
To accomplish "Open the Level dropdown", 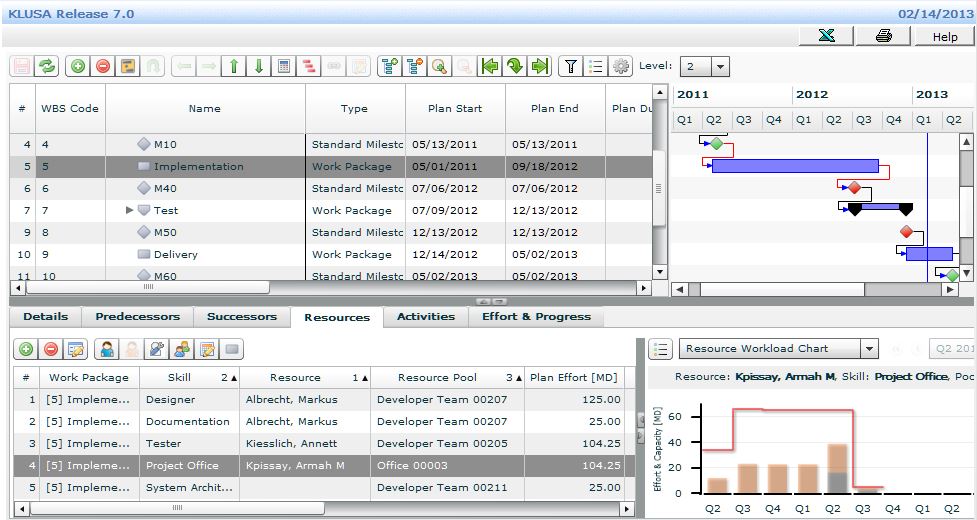I will pyautogui.click(x=720, y=66).
